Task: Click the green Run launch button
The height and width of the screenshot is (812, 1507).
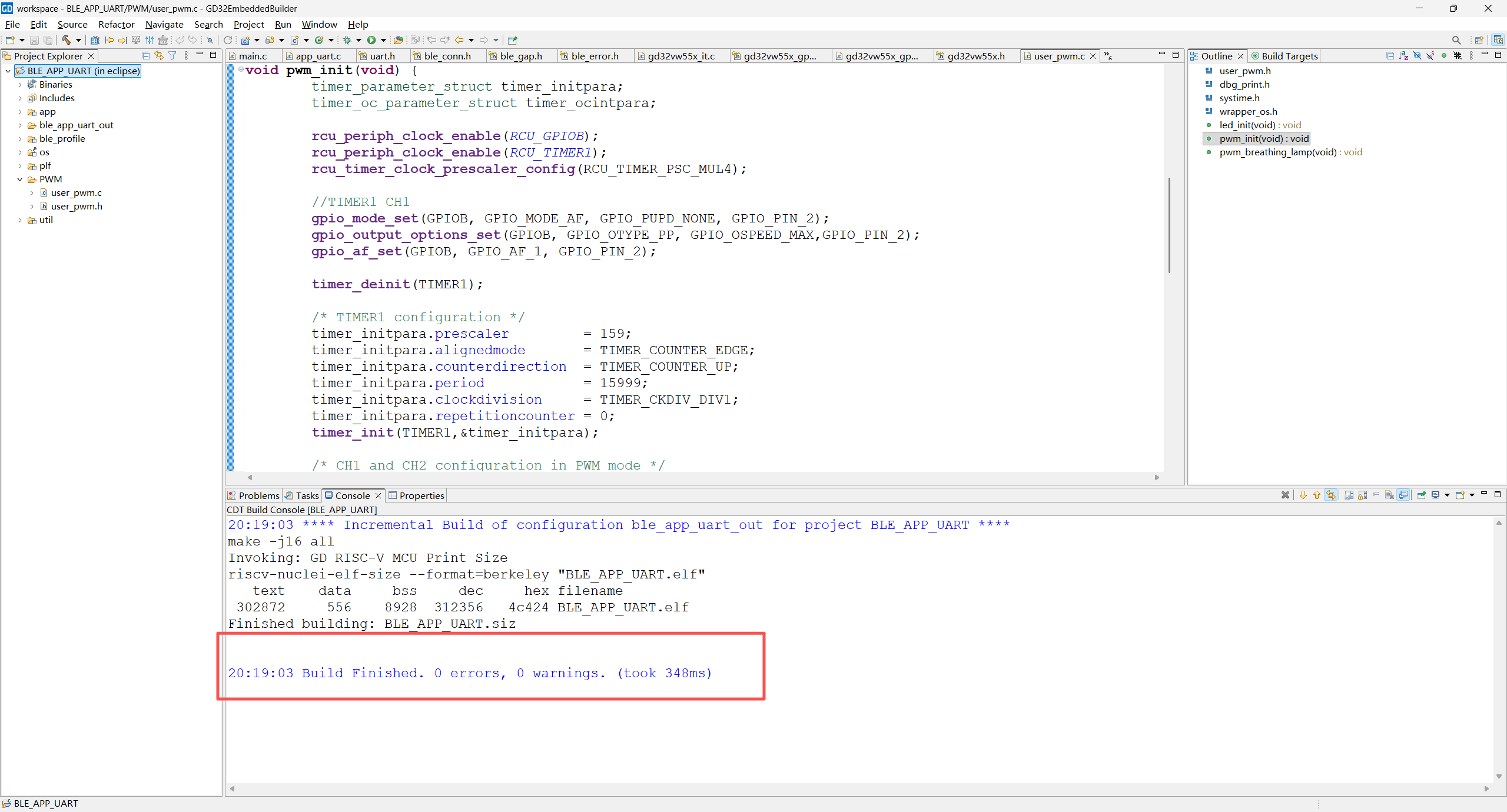Action: (371, 40)
